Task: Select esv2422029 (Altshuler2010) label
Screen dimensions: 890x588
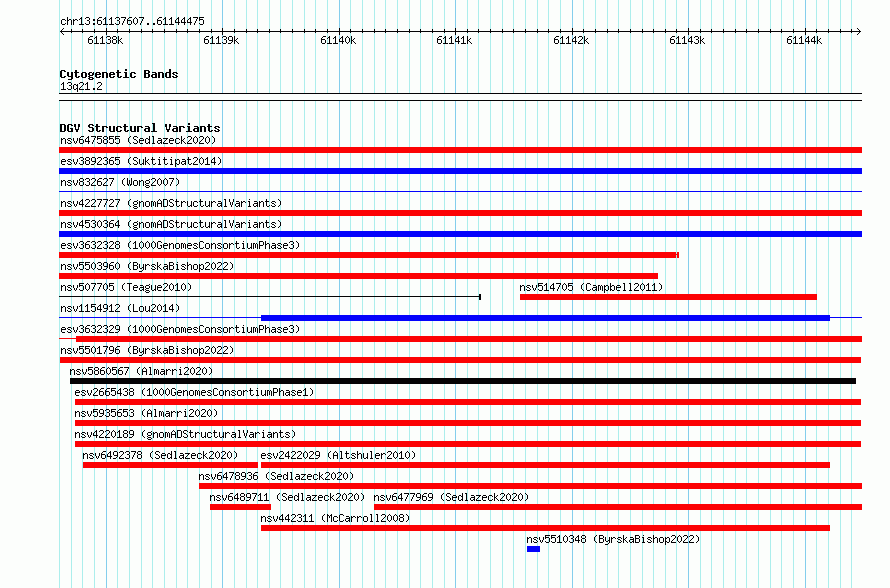Action: click(x=338, y=455)
